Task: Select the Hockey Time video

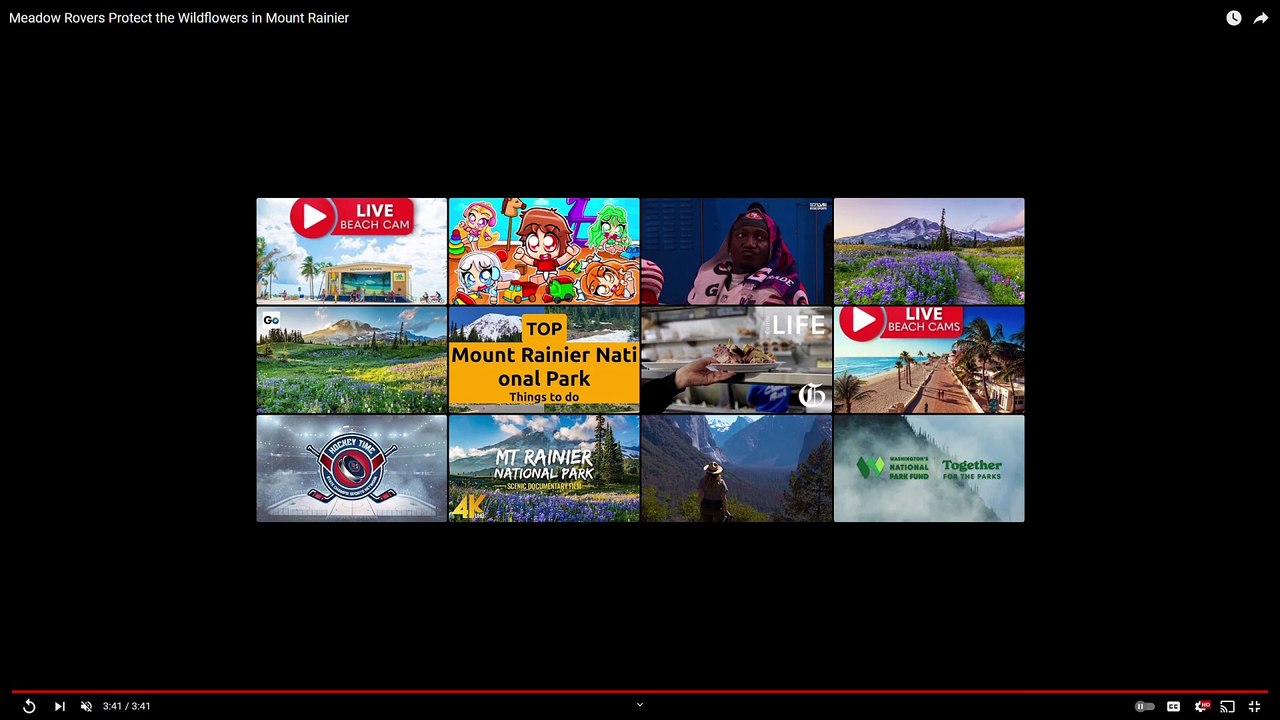Action: click(x=352, y=469)
